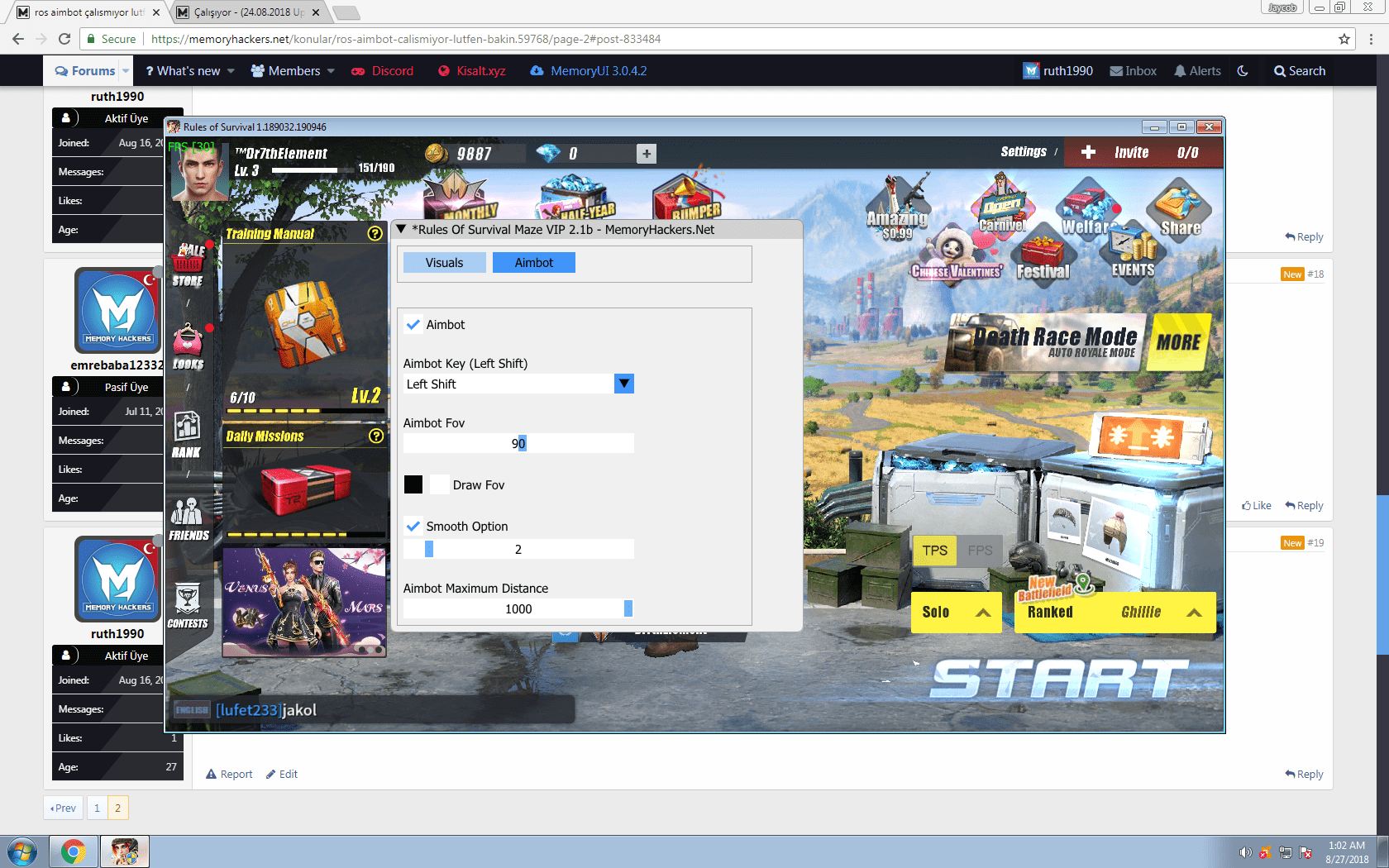
Task: Click Reply on post #18
Action: [x=1304, y=506]
